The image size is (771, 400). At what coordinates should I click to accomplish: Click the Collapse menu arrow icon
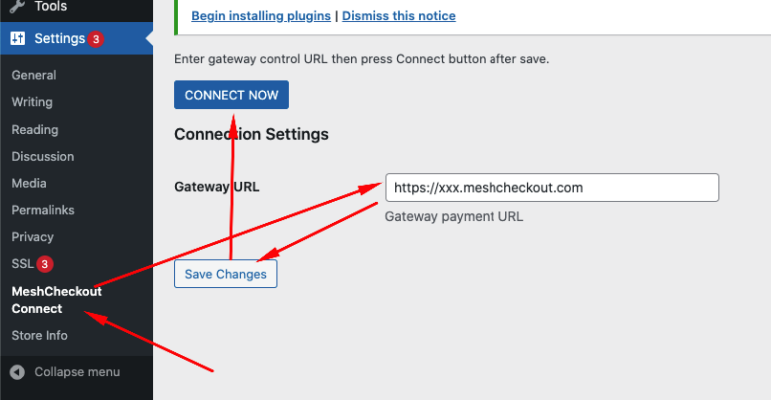(17, 372)
